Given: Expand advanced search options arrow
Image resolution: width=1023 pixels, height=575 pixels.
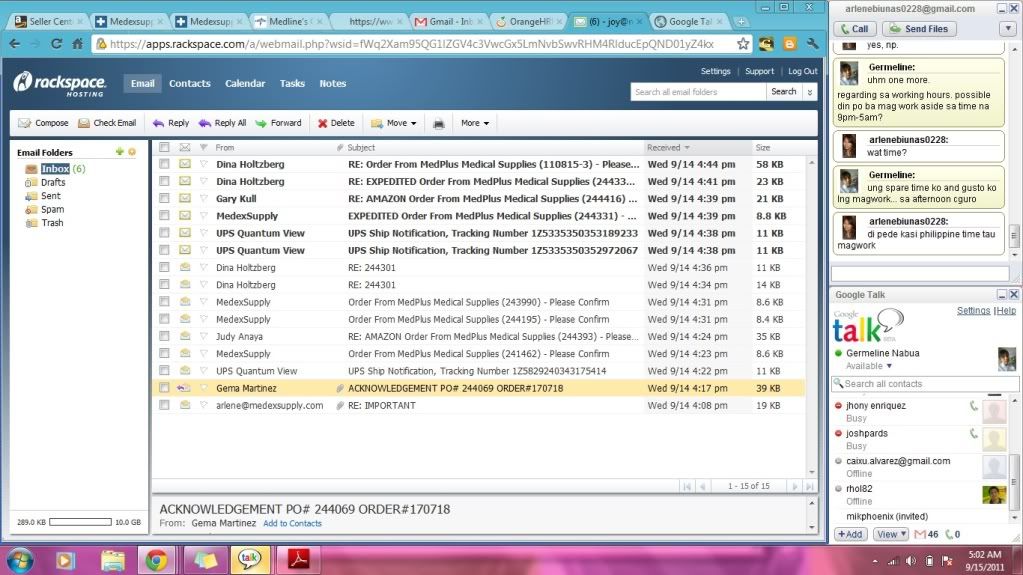Looking at the screenshot, I should click(810, 92).
